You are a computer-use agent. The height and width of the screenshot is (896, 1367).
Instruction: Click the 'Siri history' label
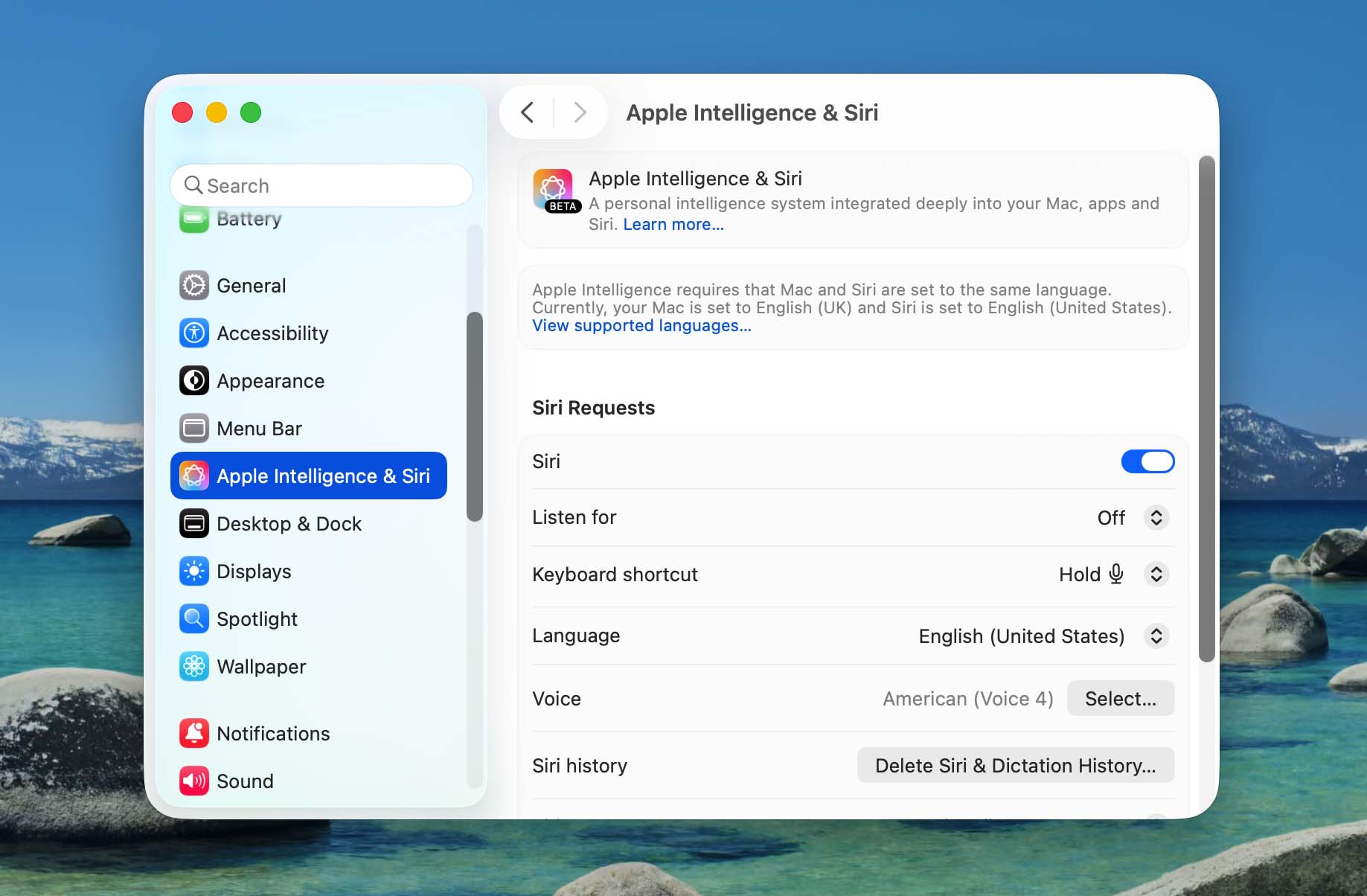click(x=580, y=766)
